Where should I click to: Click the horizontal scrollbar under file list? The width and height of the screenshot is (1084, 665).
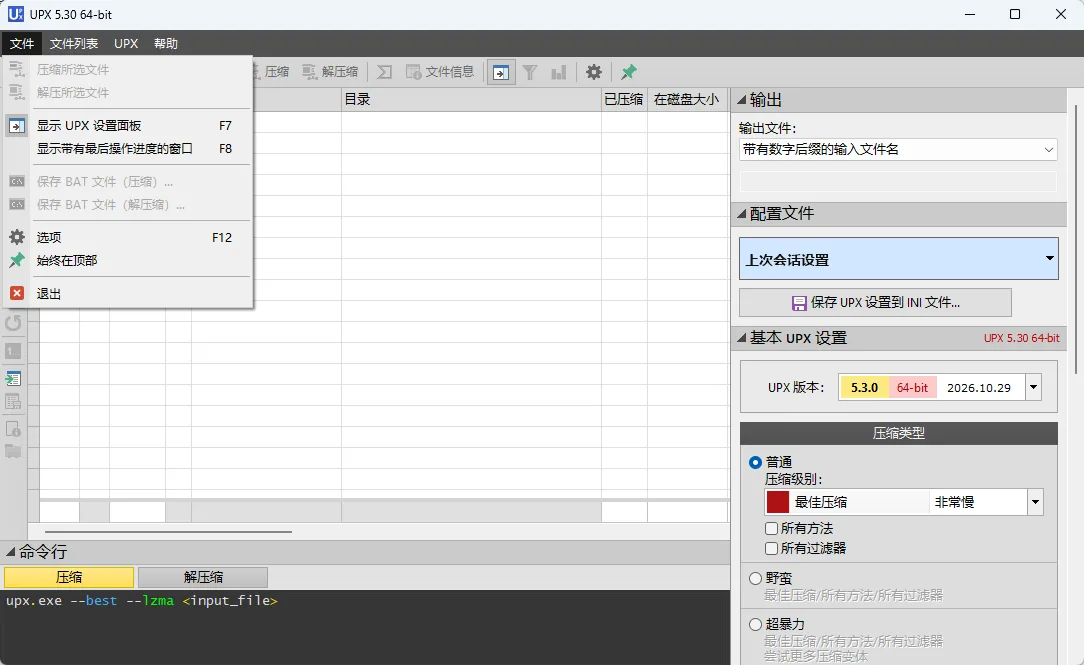168,532
